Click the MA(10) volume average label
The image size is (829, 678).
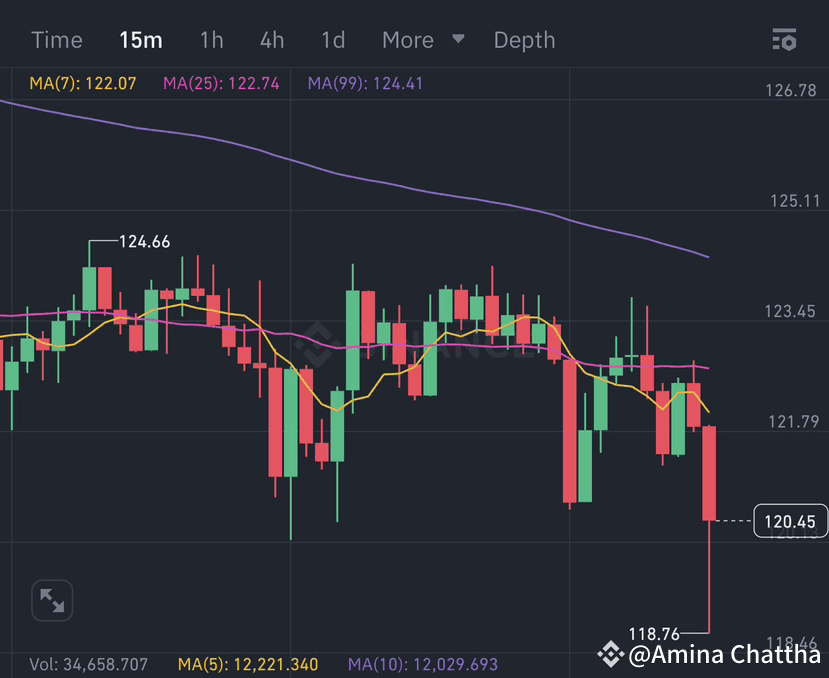421,664
